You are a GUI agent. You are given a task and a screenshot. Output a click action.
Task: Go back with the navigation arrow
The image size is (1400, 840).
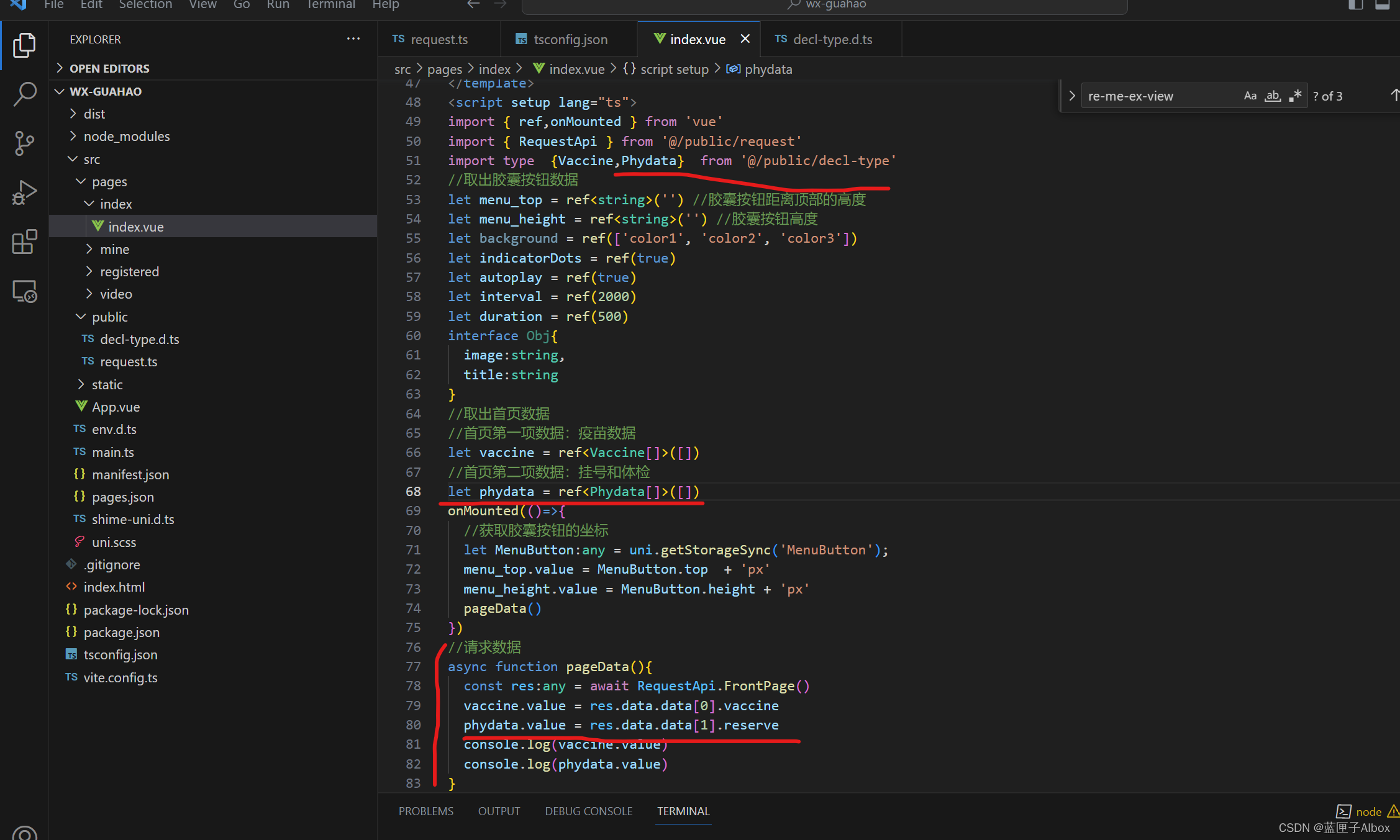(x=473, y=4)
